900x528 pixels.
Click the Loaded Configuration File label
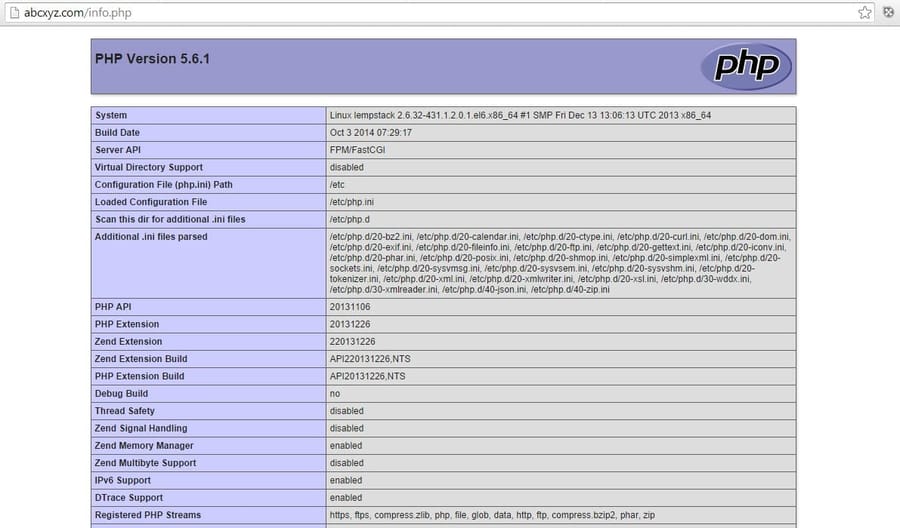tap(151, 202)
